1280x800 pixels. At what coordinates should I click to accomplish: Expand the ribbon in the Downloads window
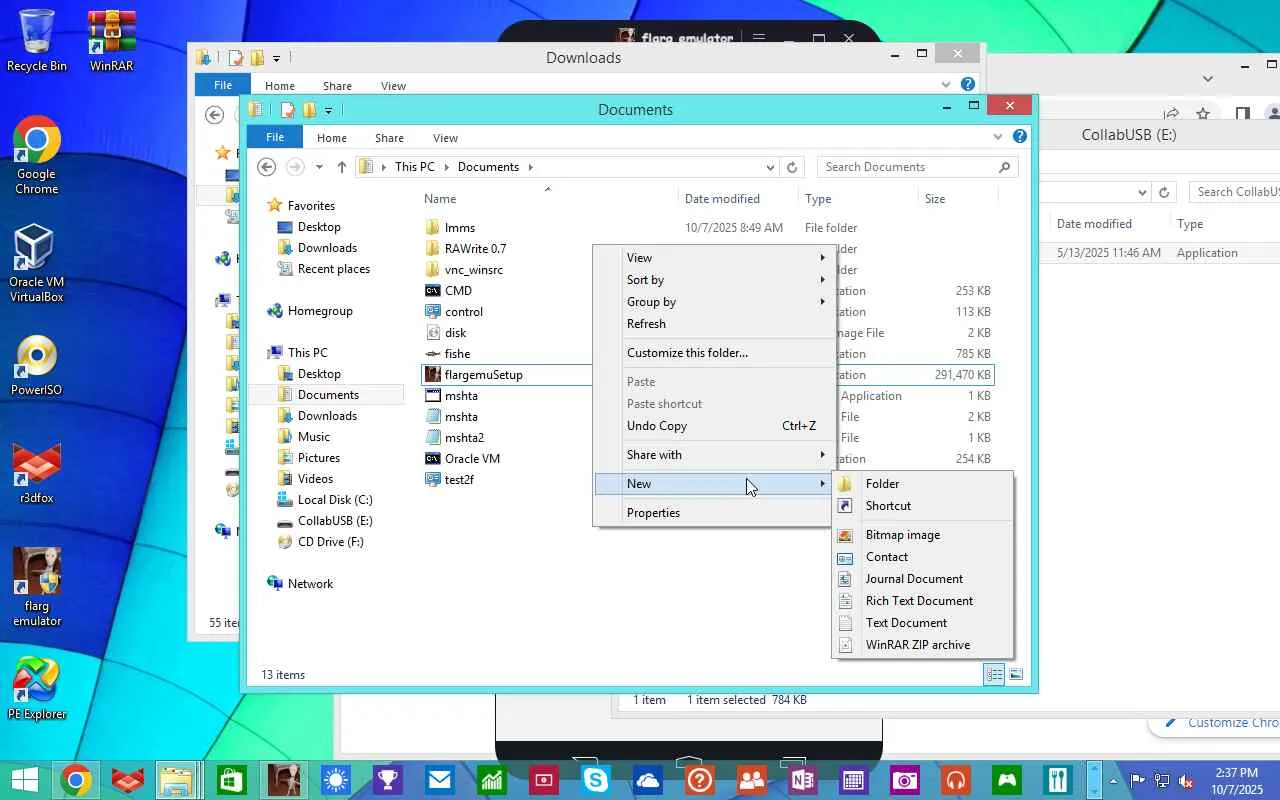(x=945, y=85)
